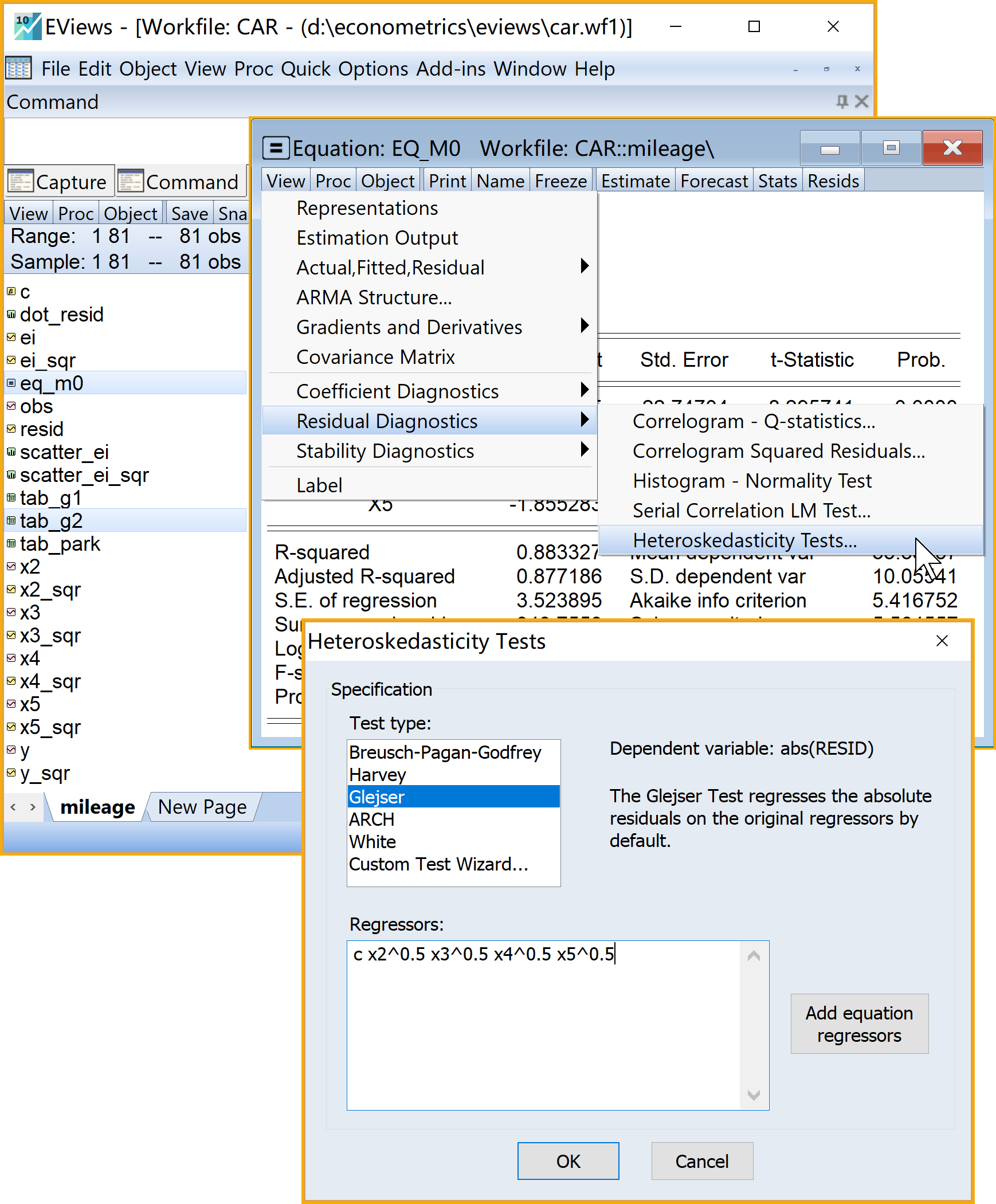This screenshot has height=1204, width=996.
Task: Click the c coefficient vector icon
Action: tap(11, 292)
